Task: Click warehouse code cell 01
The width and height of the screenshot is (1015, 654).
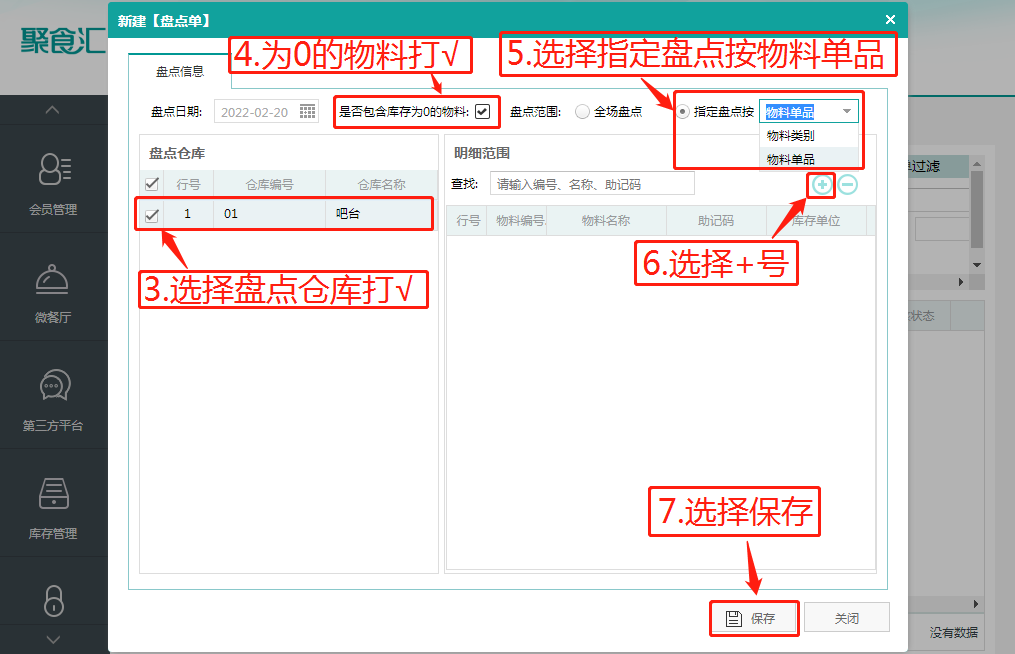Action: point(269,214)
